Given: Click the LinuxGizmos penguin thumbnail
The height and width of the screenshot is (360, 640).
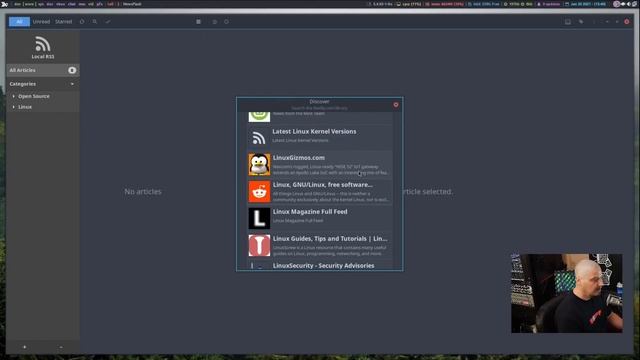Looking at the screenshot, I should [x=259, y=164].
